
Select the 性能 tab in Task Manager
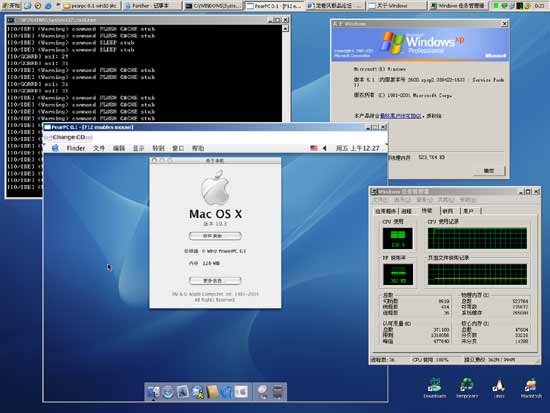click(427, 210)
